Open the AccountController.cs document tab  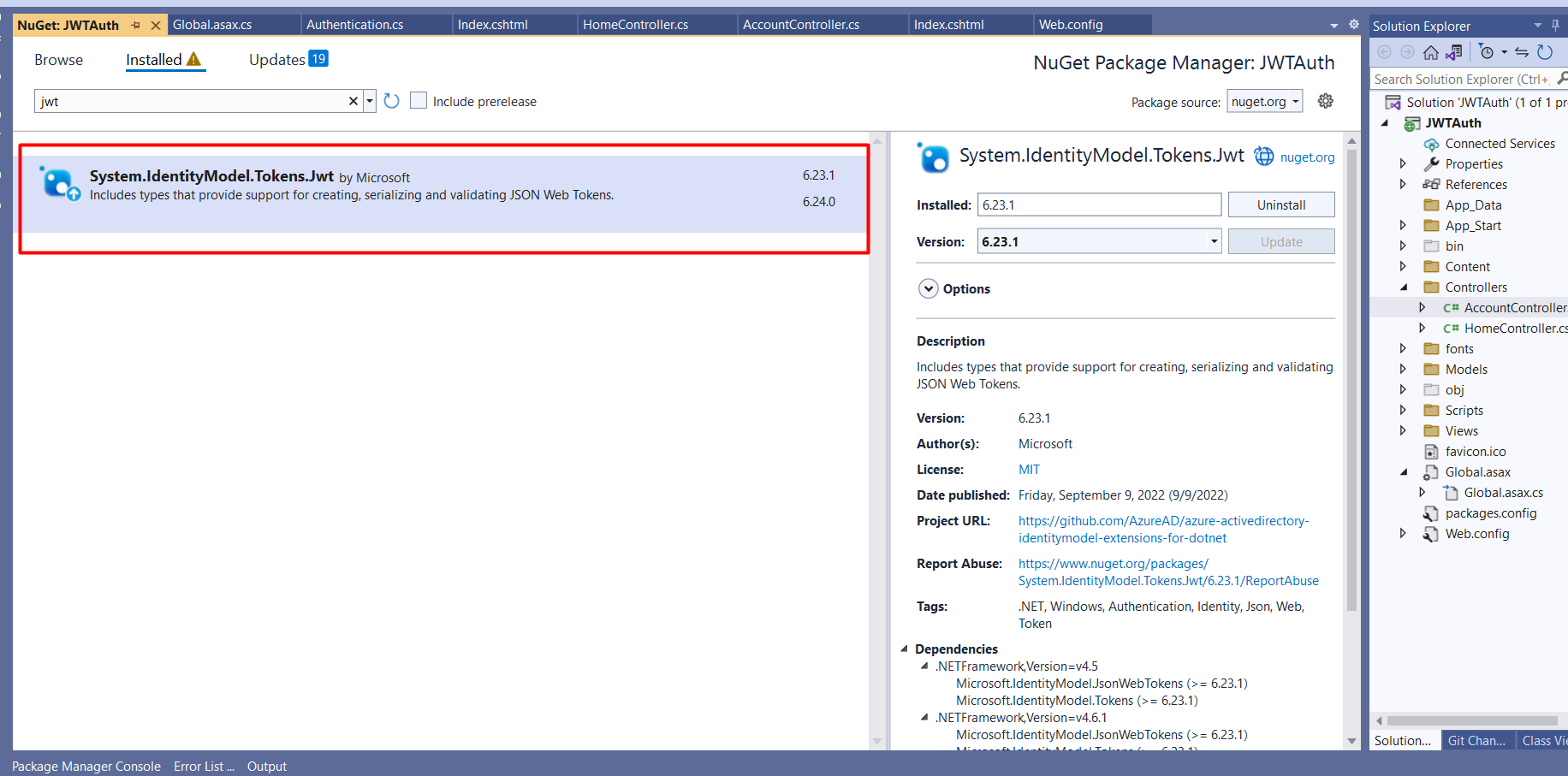pos(801,25)
